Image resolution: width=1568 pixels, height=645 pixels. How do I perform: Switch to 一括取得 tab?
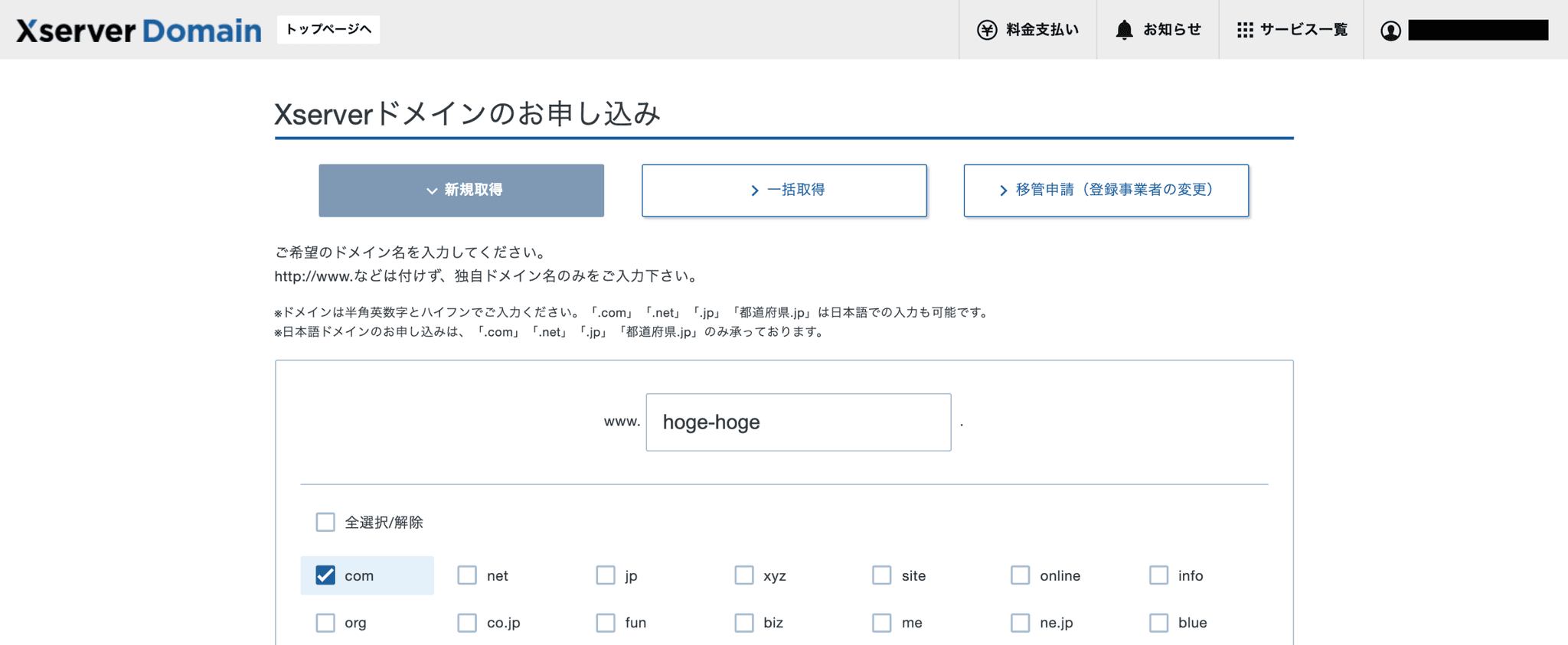click(784, 191)
